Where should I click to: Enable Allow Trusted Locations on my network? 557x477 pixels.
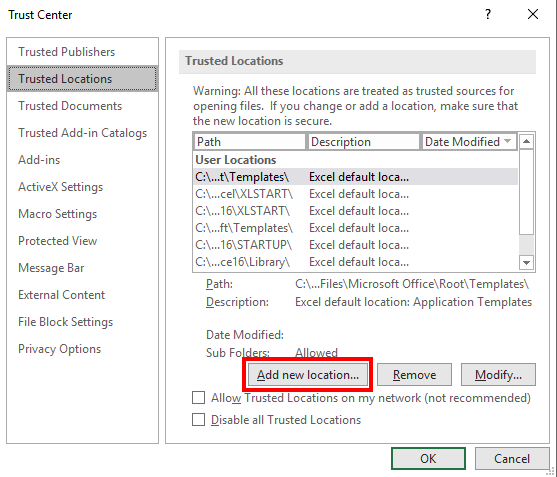point(198,398)
